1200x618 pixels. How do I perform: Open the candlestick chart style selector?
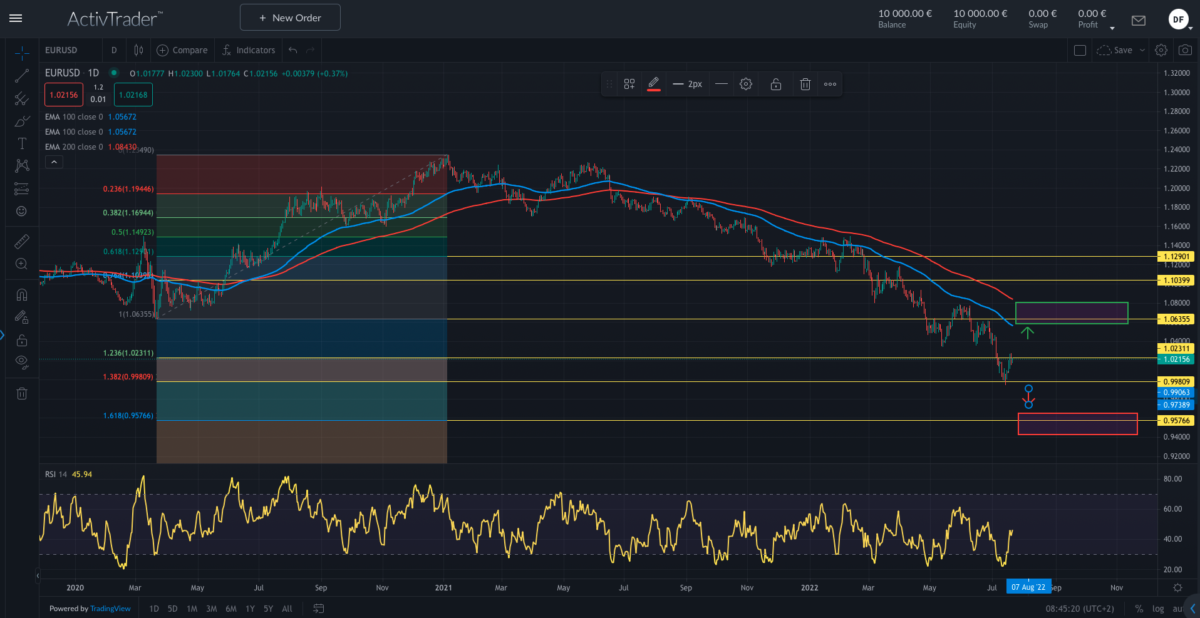click(139, 50)
